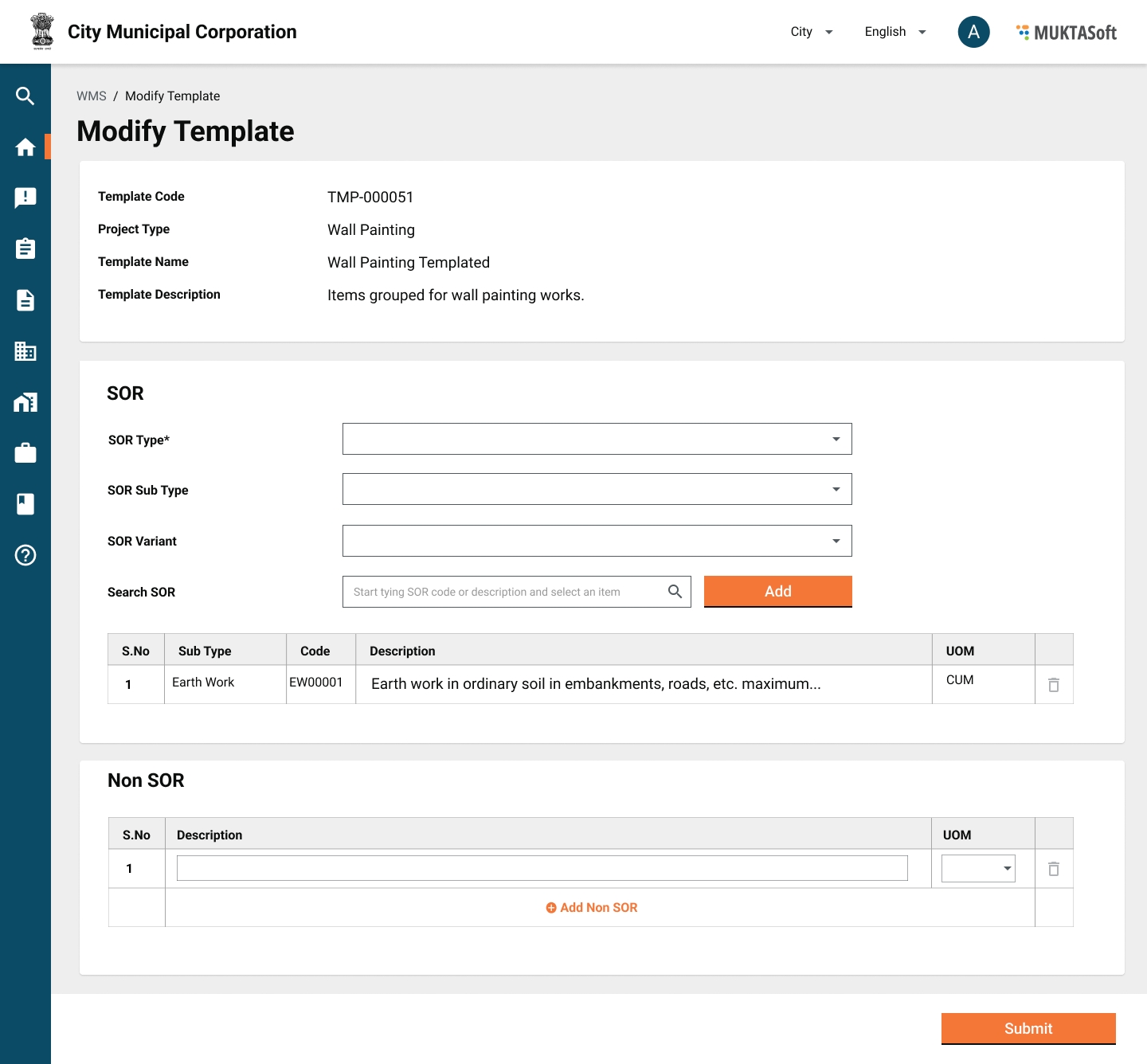Open the City selector in header
Screen dimensions: 1147x1064
(x=811, y=32)
